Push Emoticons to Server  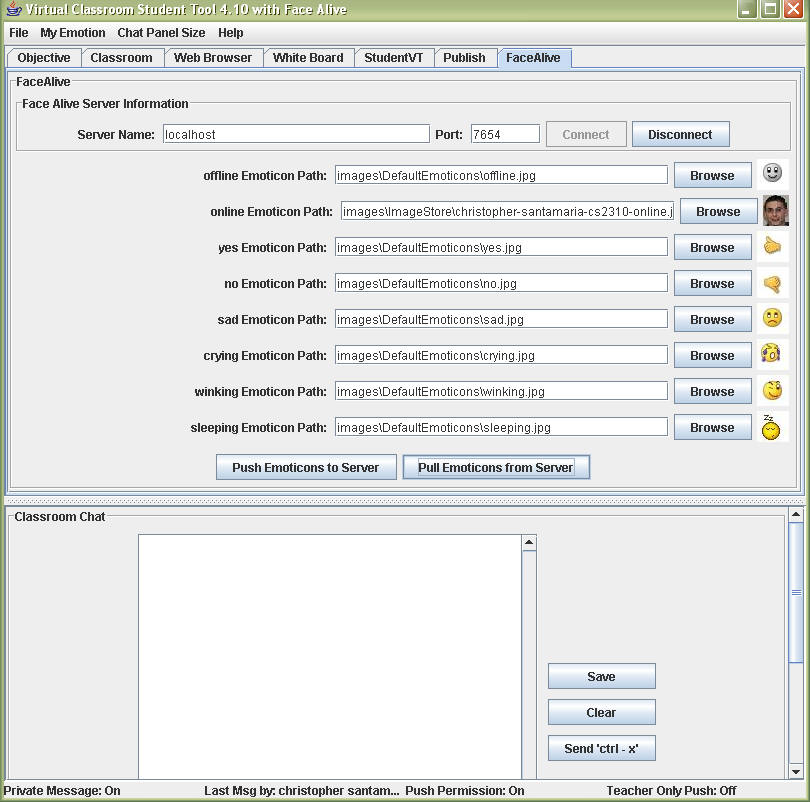[x=305, y=467]
